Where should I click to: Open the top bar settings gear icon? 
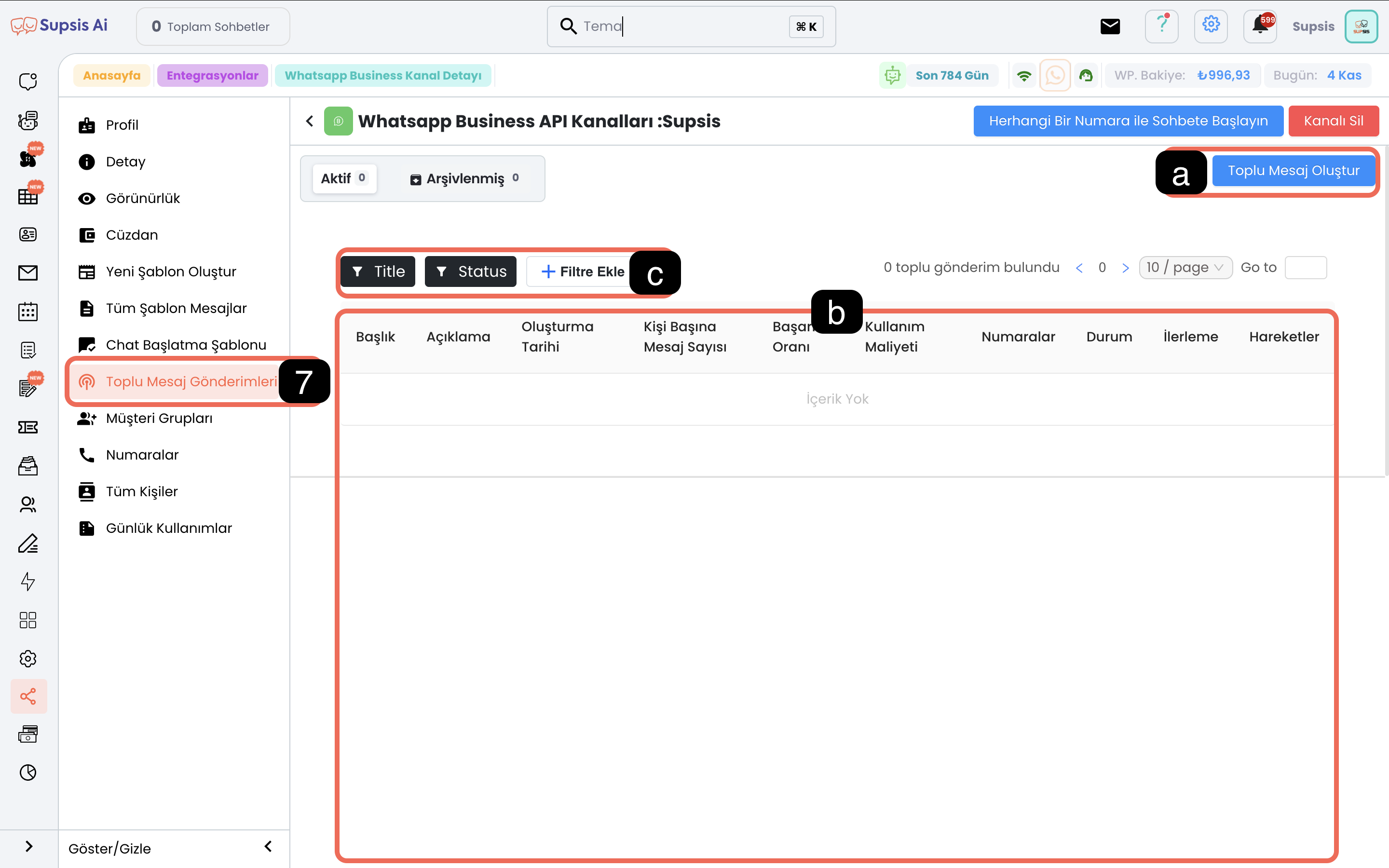tap(1211, 27)
